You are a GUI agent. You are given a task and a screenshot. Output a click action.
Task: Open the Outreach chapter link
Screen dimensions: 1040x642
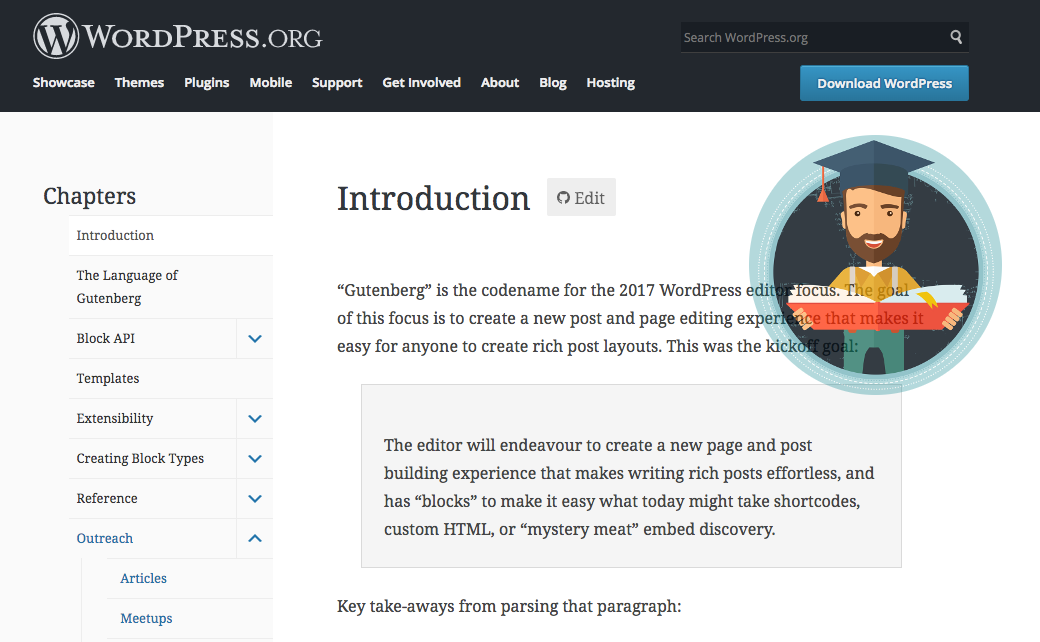pyautogui.click(x=105, y=539)
